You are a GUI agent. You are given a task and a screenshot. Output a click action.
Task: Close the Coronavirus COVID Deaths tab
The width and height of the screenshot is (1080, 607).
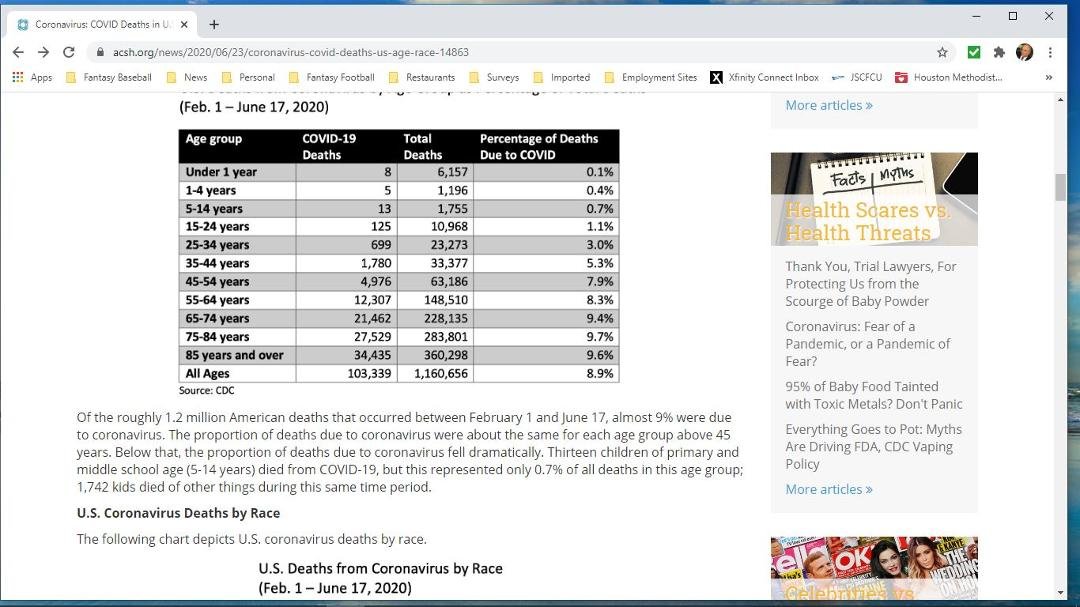pos(184,25)
